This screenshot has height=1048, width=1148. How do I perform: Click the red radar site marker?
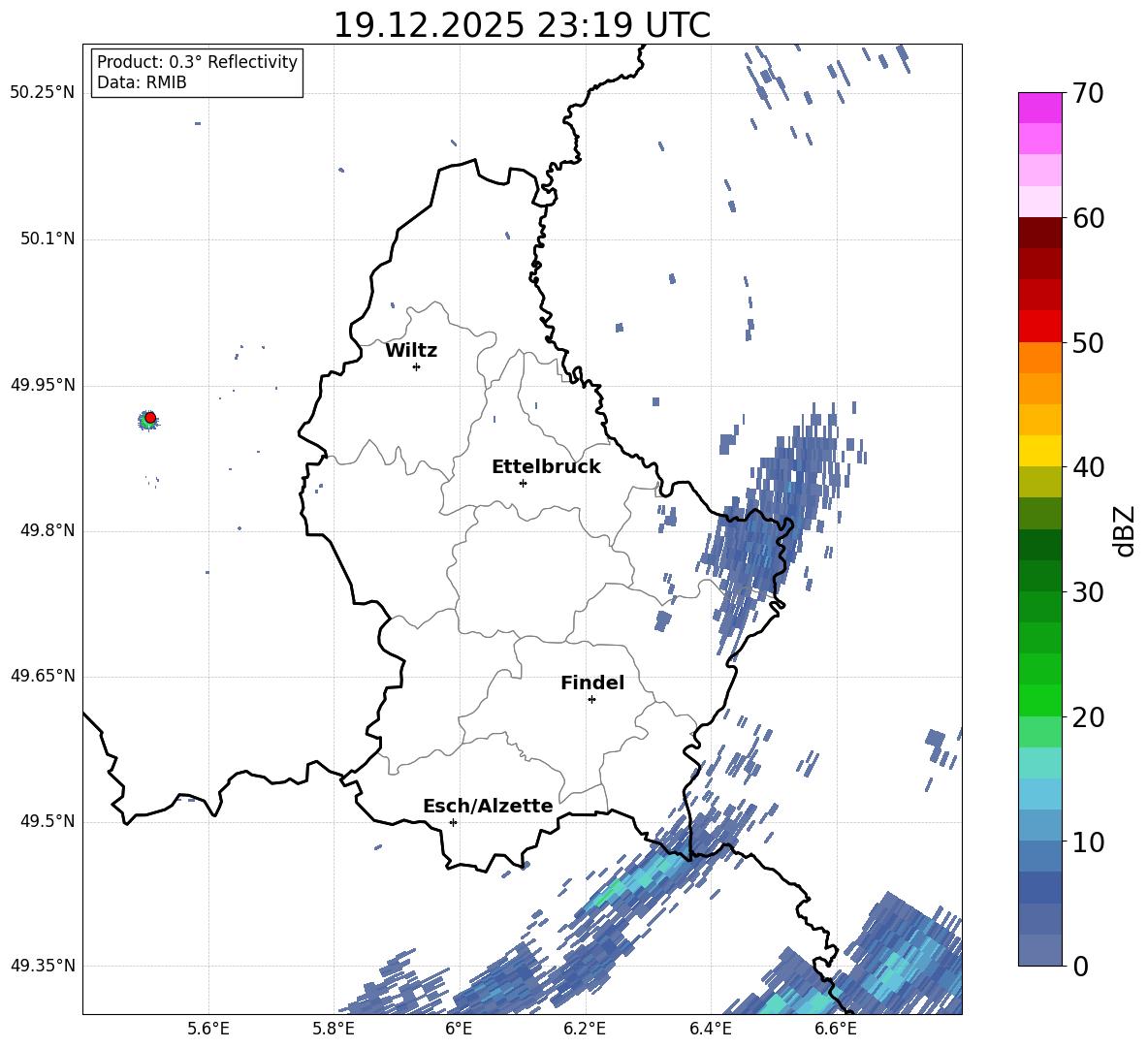point(150,418)
